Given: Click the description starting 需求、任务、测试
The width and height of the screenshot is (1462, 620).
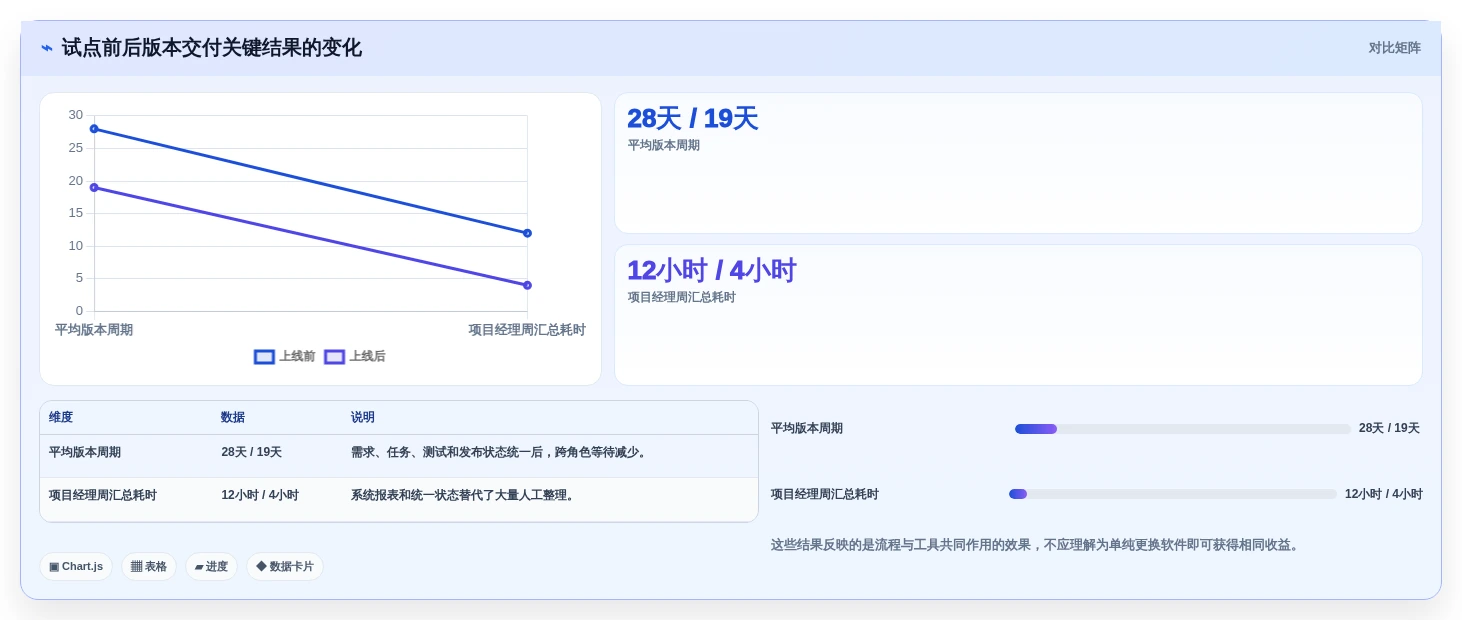Looking at the screenshot, I should (x=500, y=453).
